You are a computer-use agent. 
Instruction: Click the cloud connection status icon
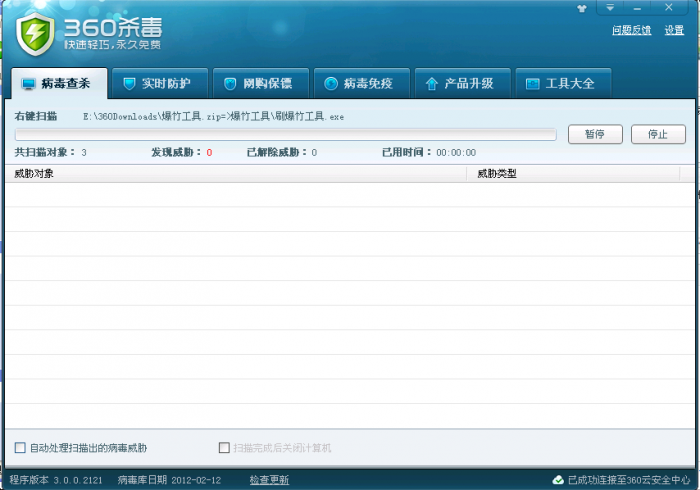pyautogui.click(x=558, y=480)
